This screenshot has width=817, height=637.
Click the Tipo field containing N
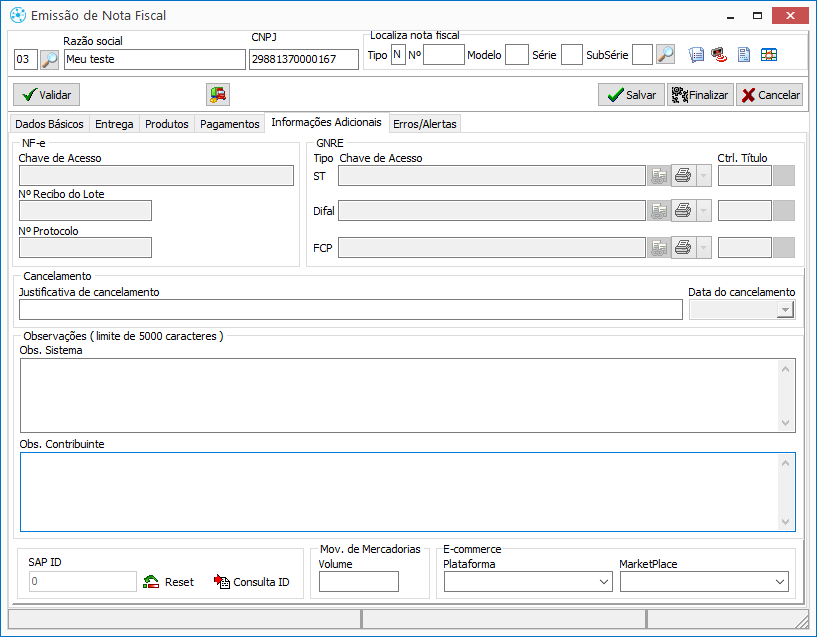coord(398,55)
